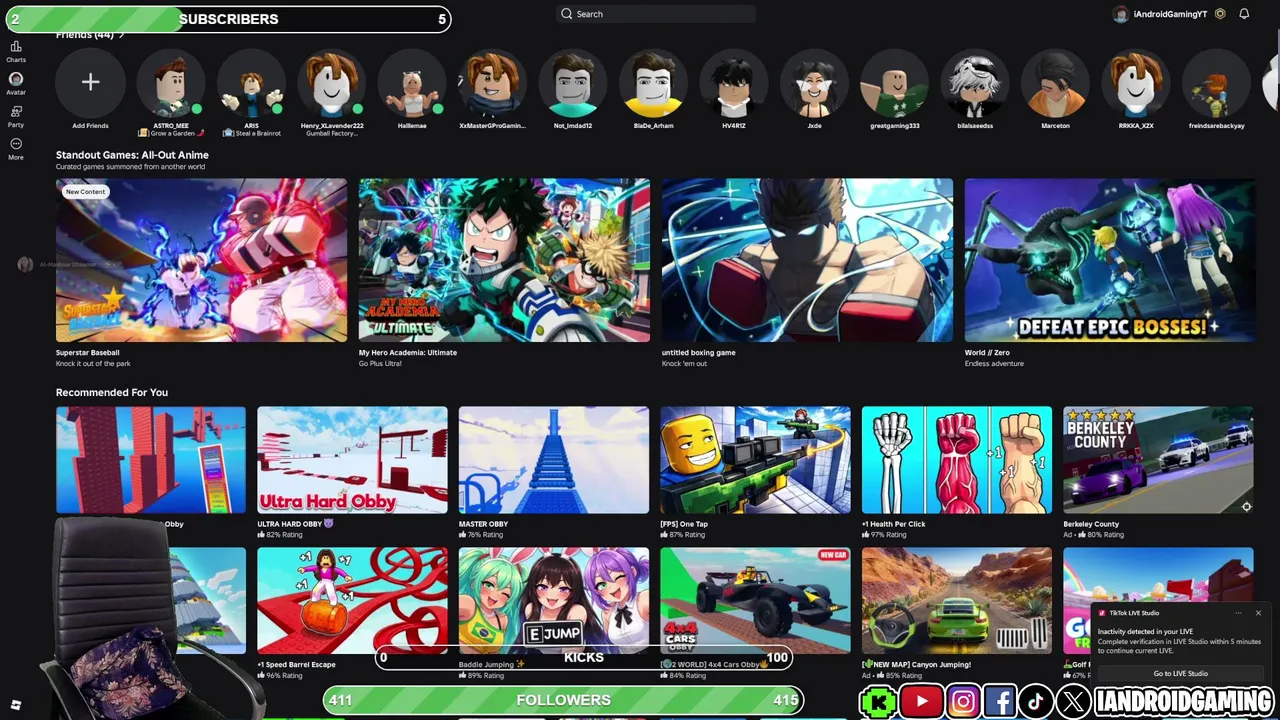This screenshot has height=720, width=1280.
Task: Open the MASTER OBBY game thumbnail
Action: pyautogui.click(x=554, y=460)
